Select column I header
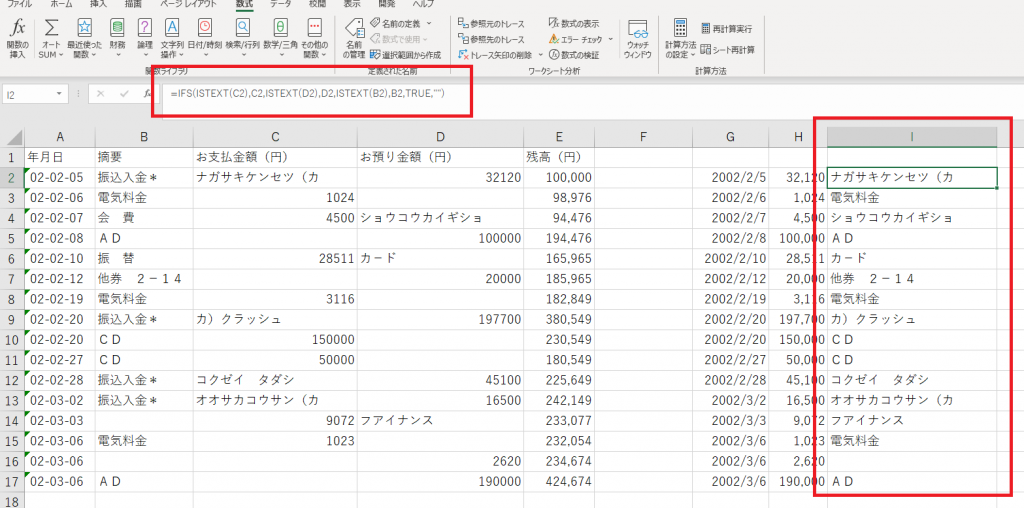Viewport: 1024px width, 508px height. pos(912,137)
